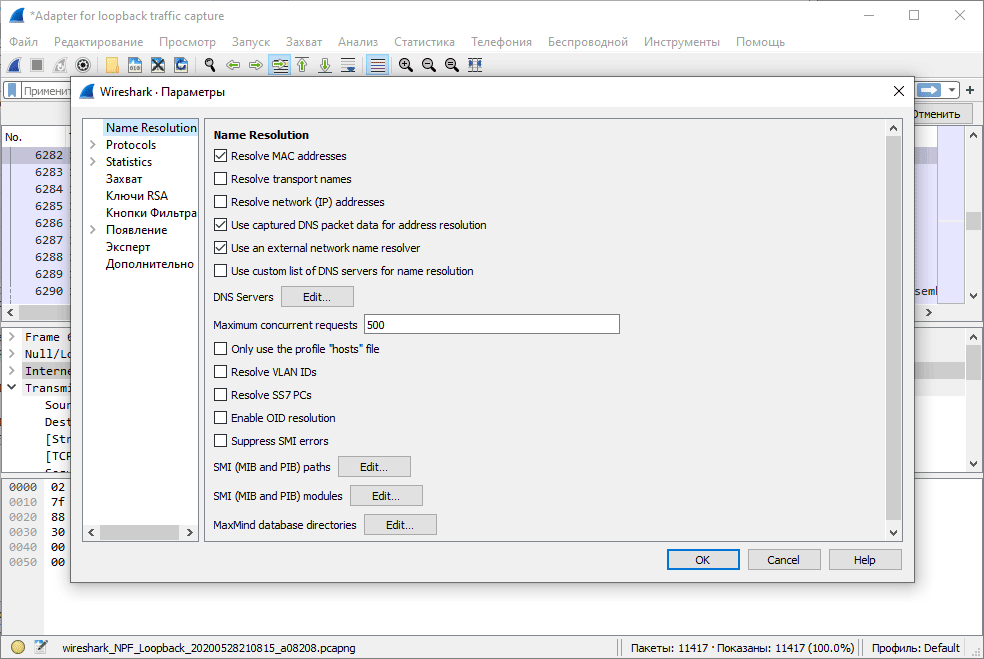Click the apply display filter arrow button
The image size is (984, 659).
coord(929,90)
